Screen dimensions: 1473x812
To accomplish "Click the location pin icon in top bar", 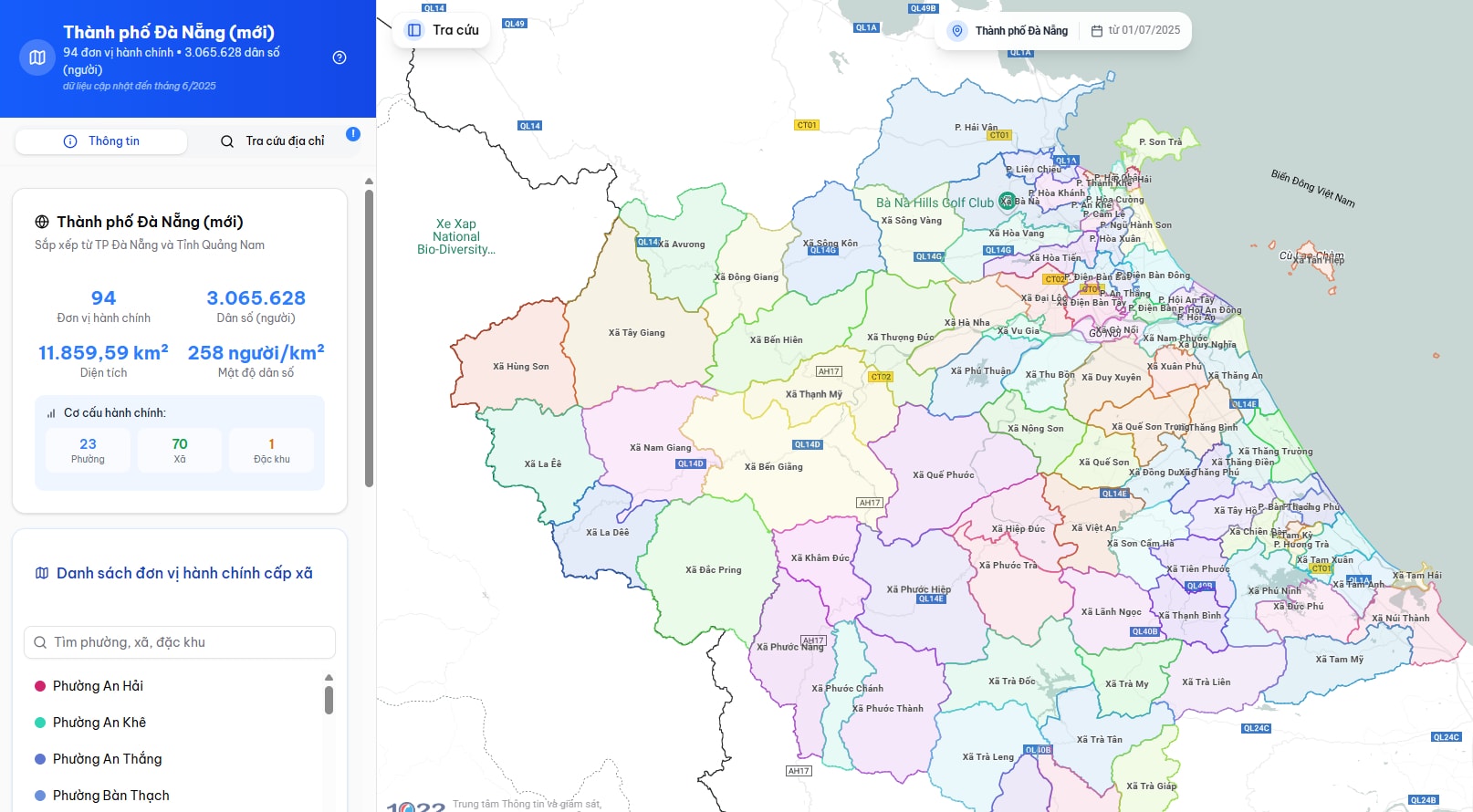I will click(957, 31).
